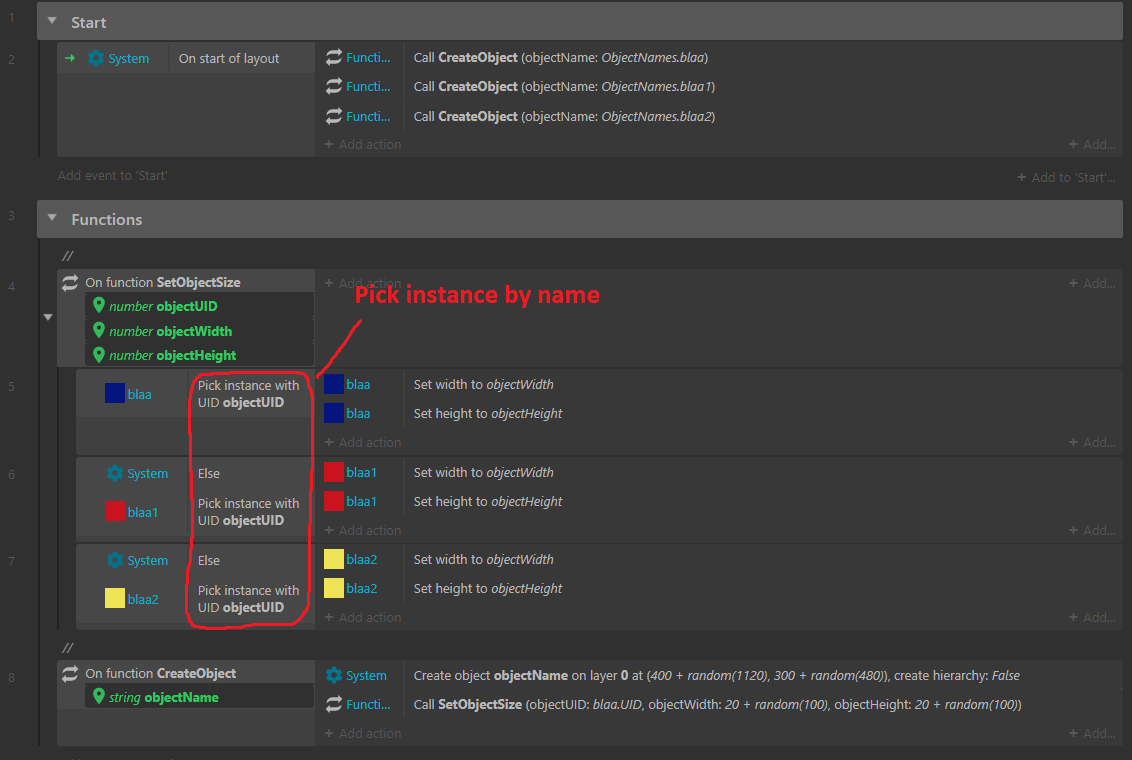Select On function CreateObject header

160,673
